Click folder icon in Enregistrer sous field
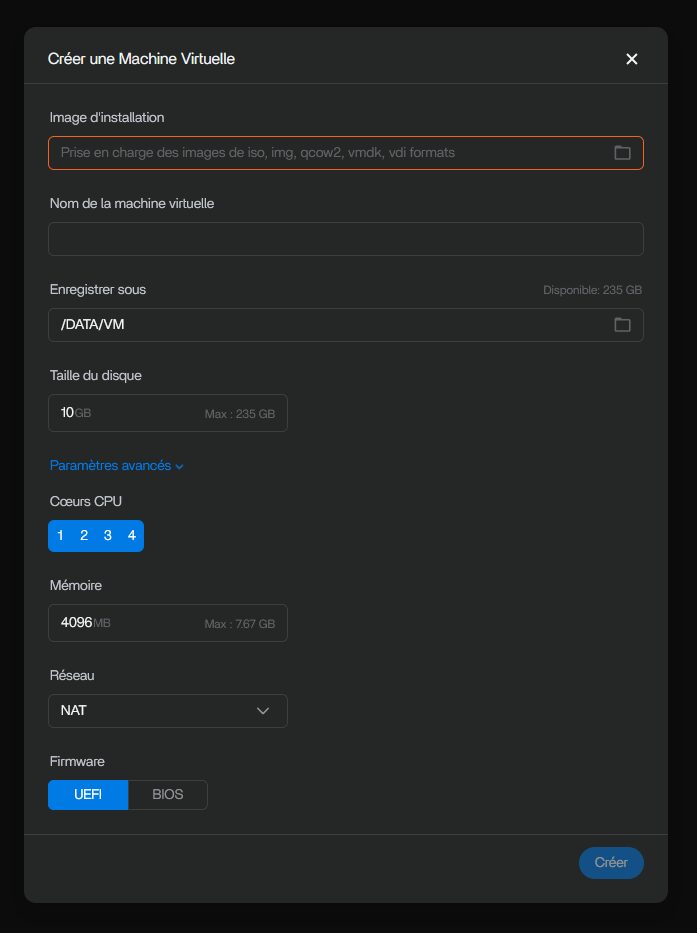The width and height of the screenshot is (697, 933). 622,325
